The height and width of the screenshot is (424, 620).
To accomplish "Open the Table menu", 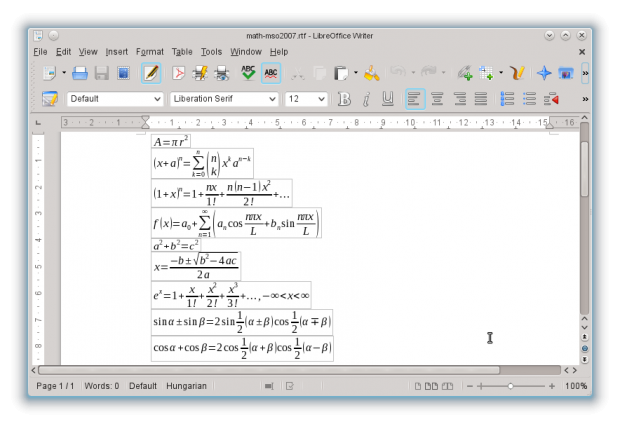I will [x=182, y=52].
